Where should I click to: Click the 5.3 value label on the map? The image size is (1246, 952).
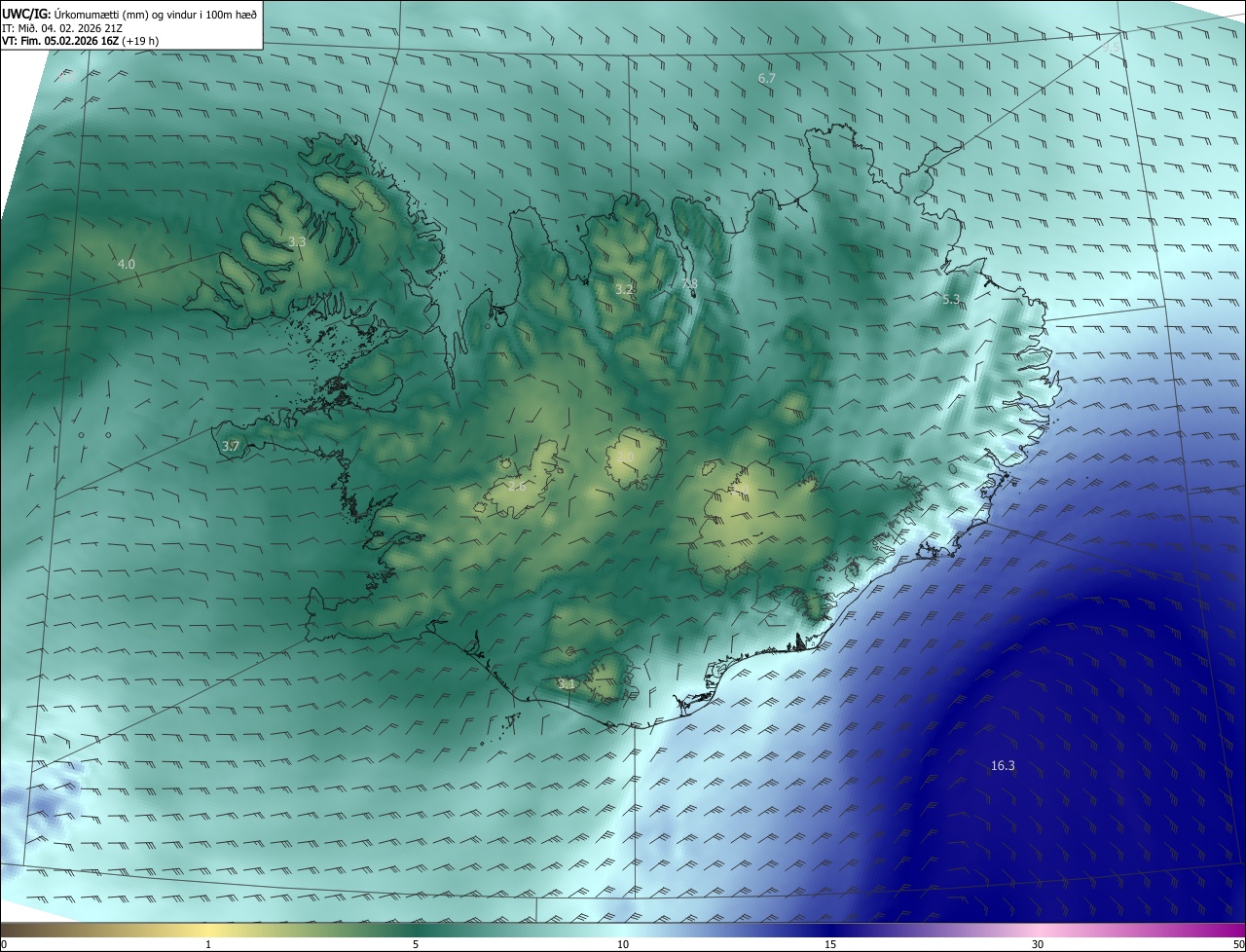tap(951, 299)
